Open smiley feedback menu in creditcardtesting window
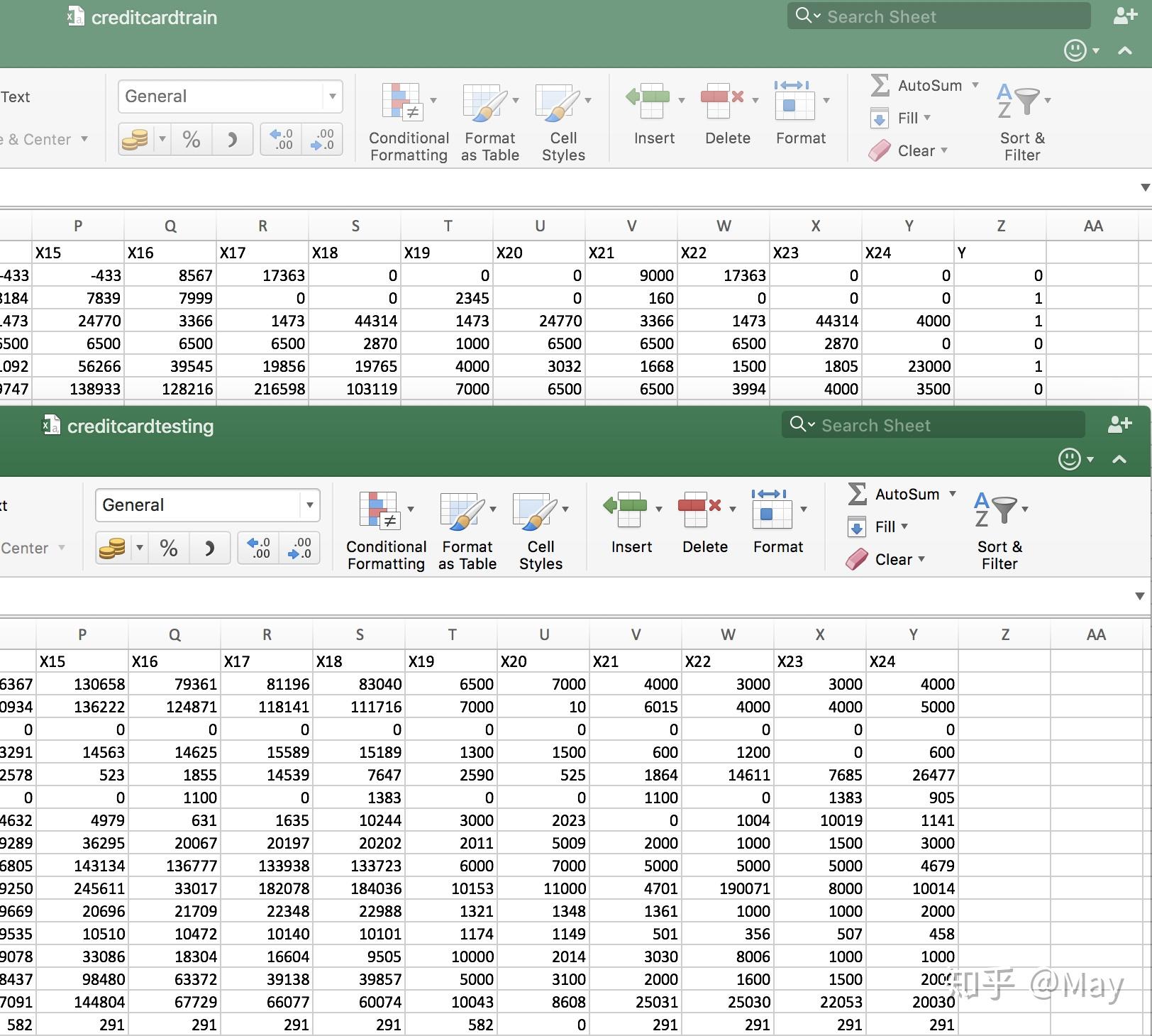This screenshot has height=1036, width=1152. [1070, 459]
